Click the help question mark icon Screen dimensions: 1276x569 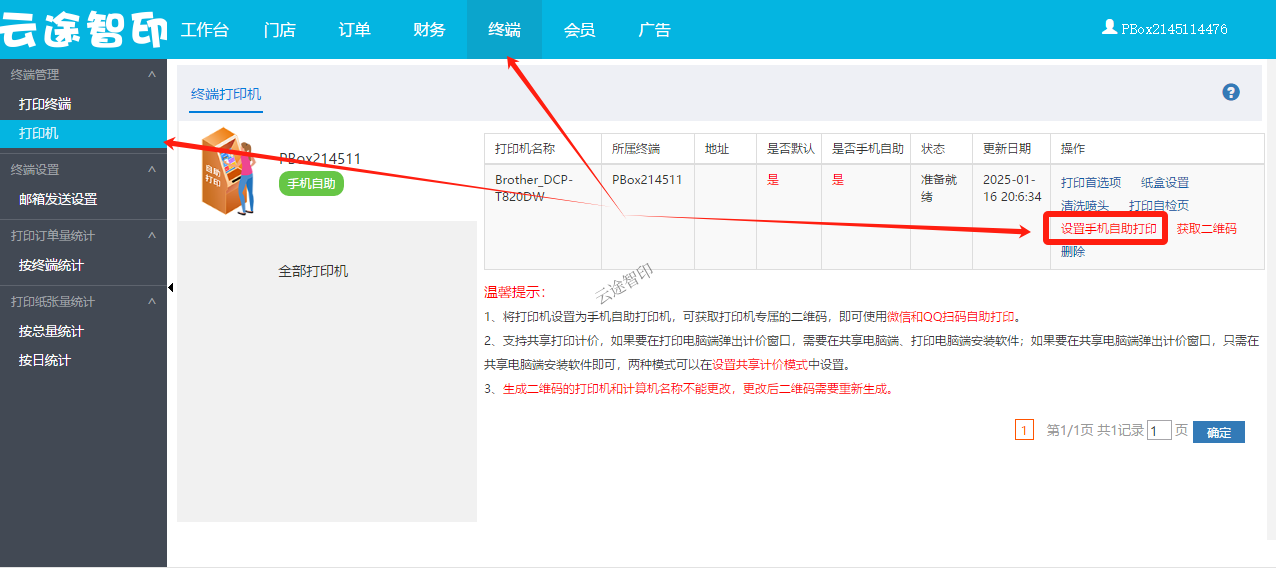click(1231, 92)
